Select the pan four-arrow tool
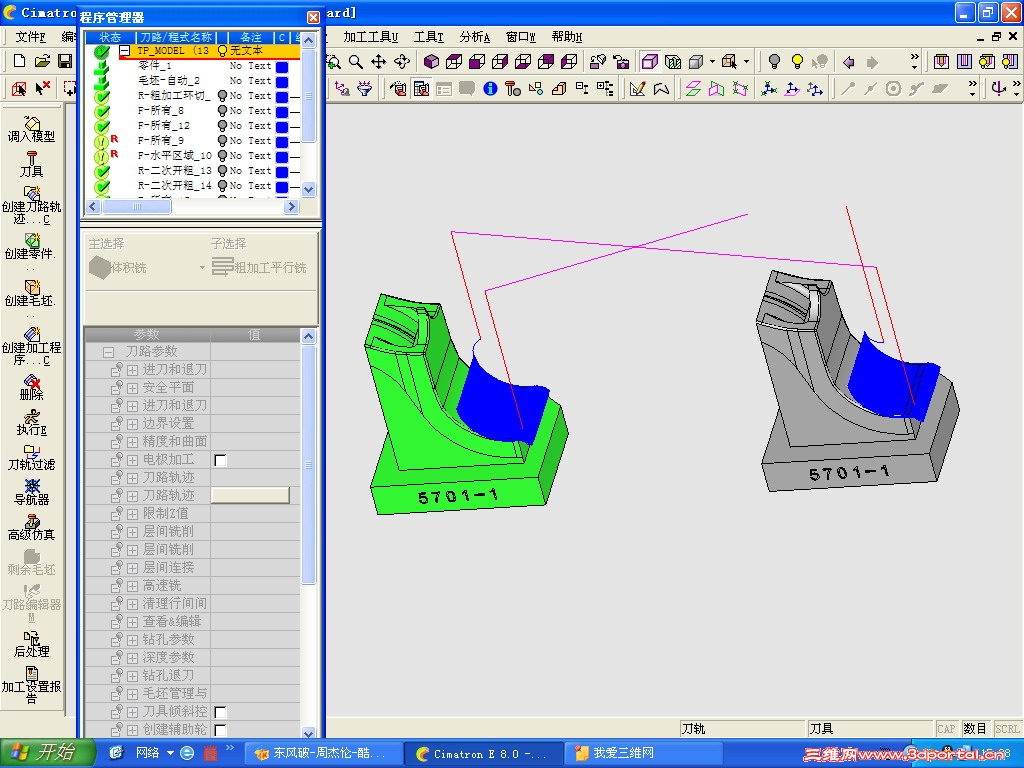Image resolution: width=1024 pixels, height=768 pixels. click(378, 62)
